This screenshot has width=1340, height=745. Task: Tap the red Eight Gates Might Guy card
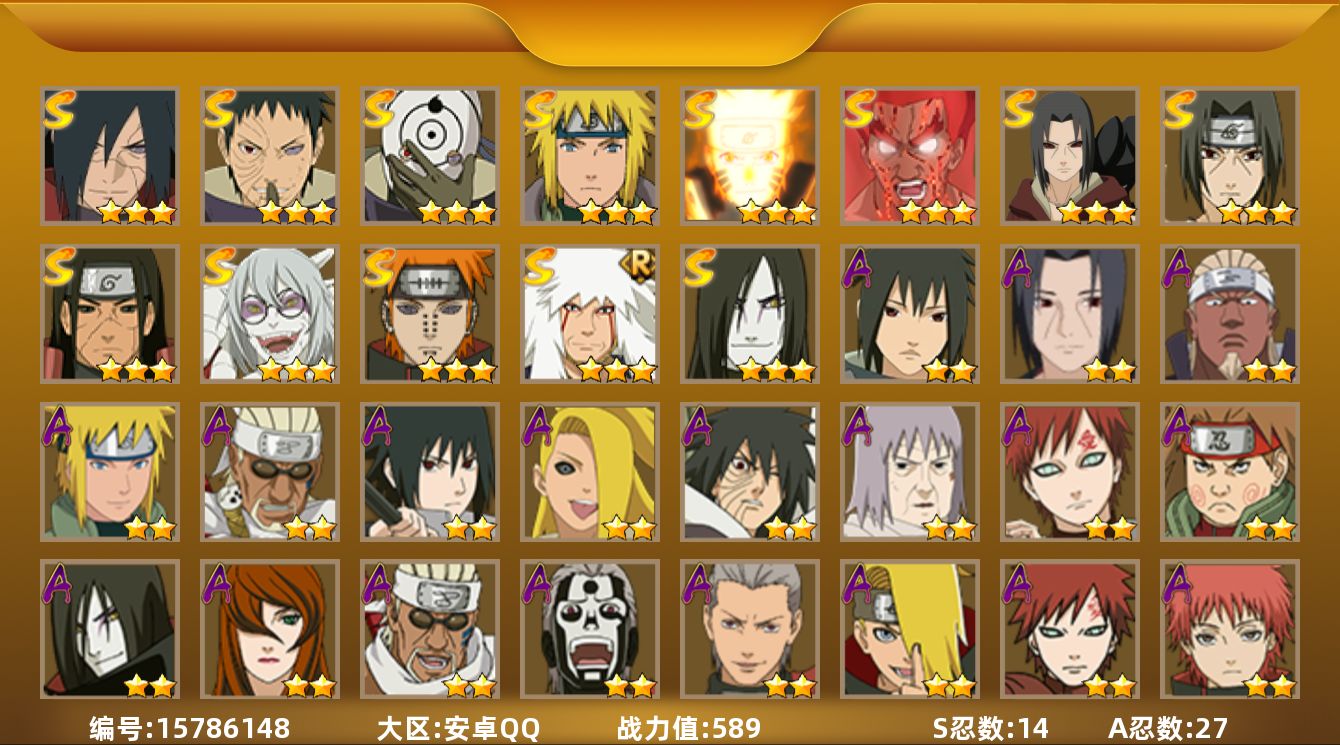click(910, 156)
